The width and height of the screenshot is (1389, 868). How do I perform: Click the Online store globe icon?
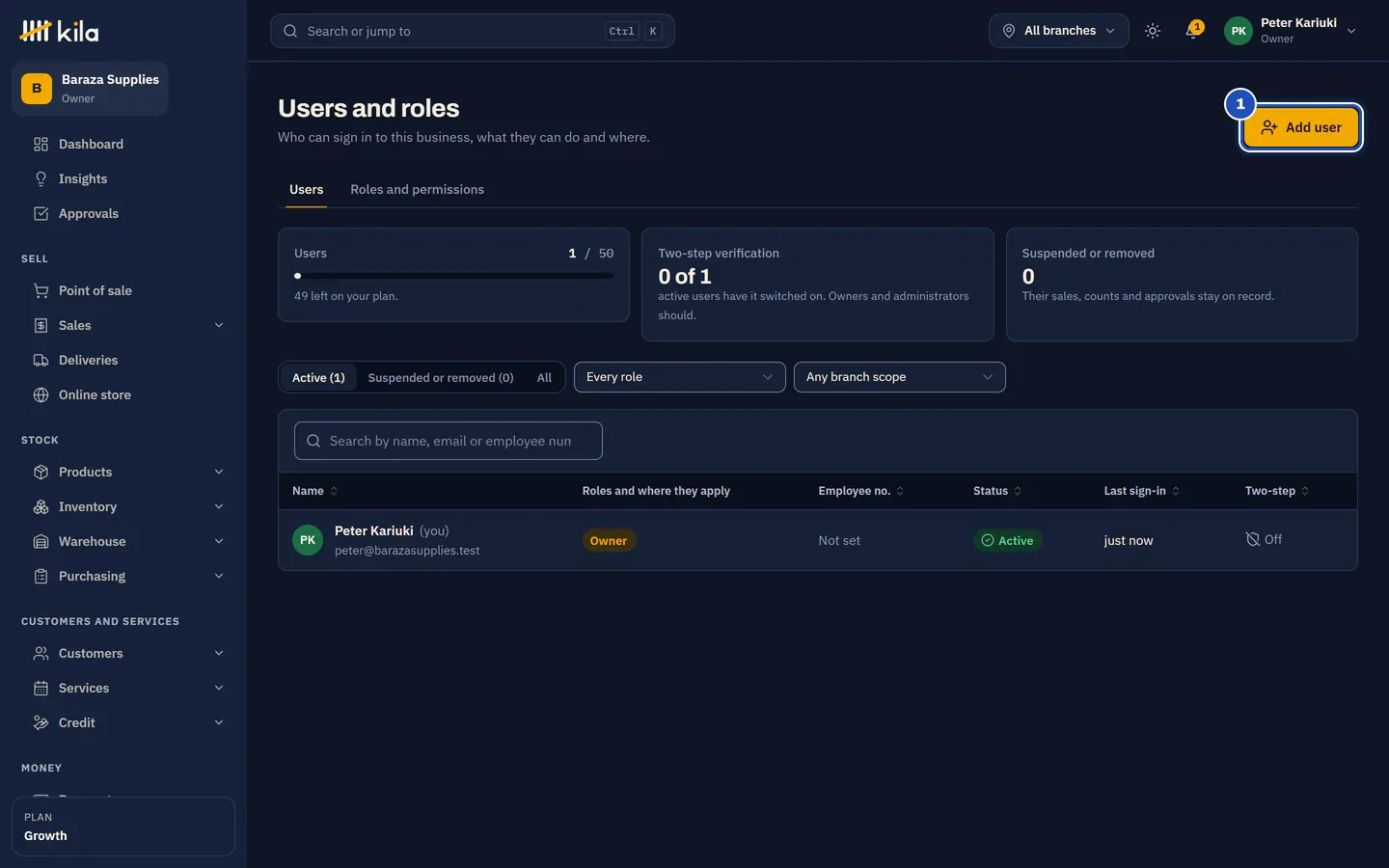(x=41, y=394)
